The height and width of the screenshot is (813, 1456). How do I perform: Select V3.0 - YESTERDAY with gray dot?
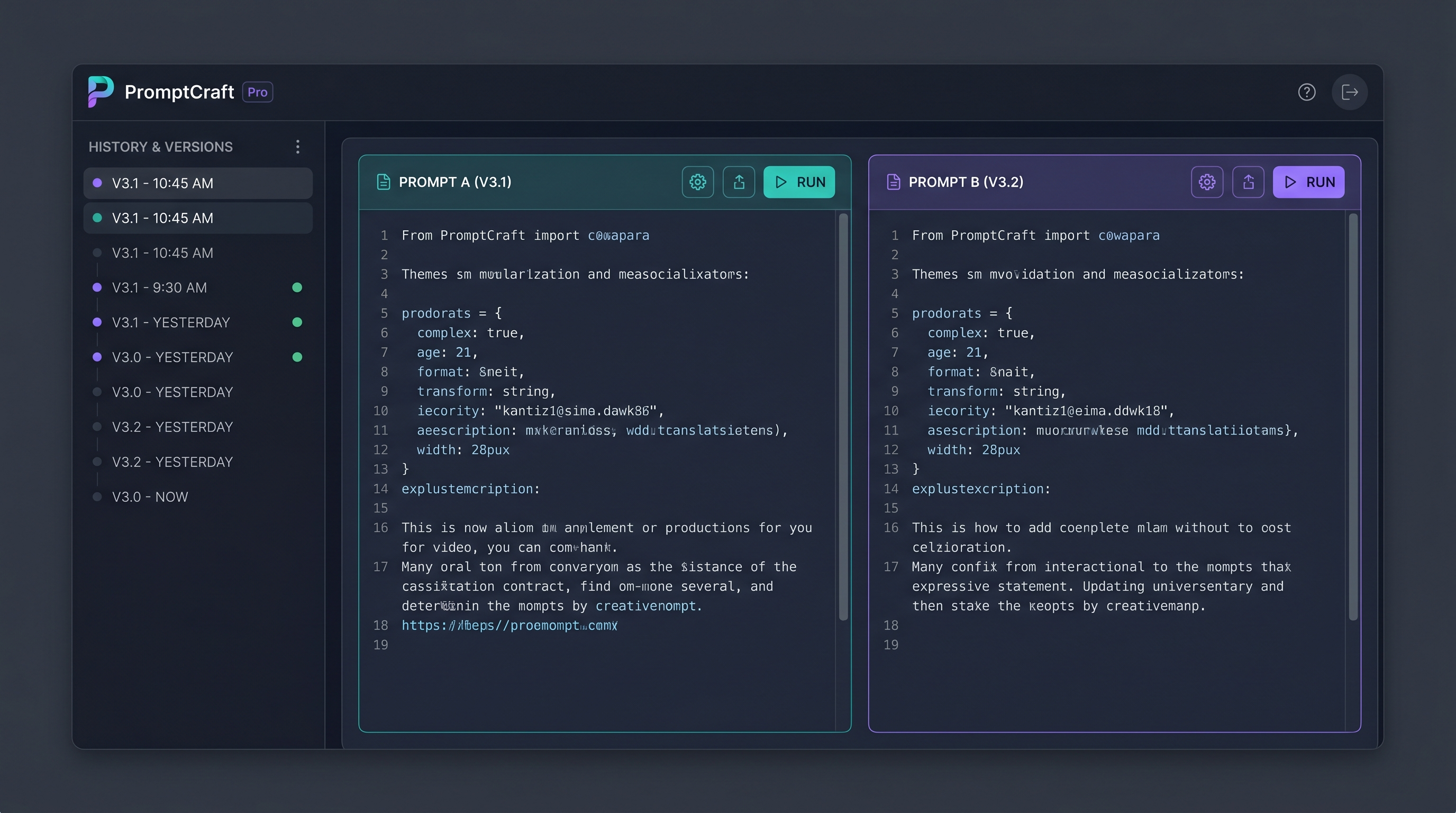point(198,392)
